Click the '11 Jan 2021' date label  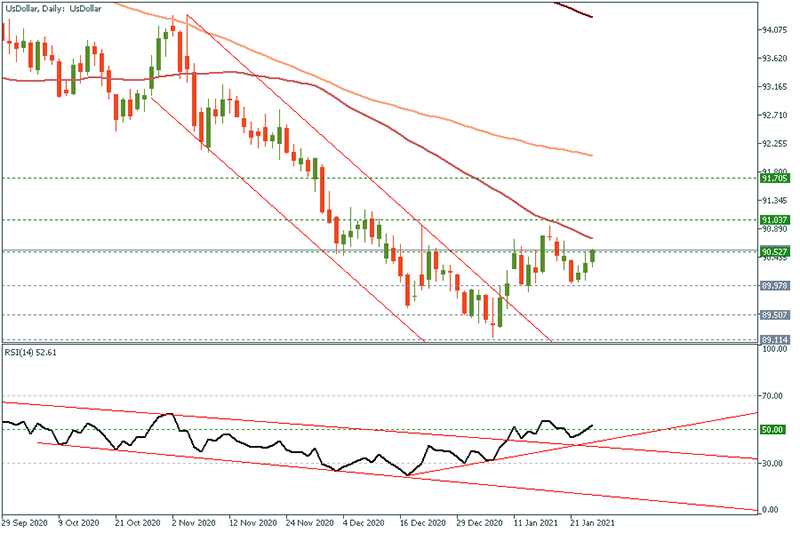click(x=536, y=523)
